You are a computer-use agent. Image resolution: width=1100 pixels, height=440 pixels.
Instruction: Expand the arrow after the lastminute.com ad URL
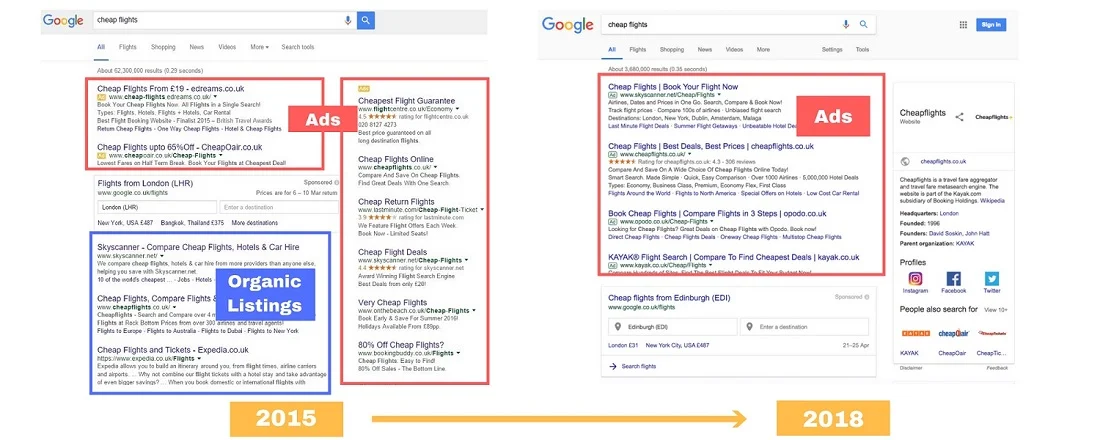click(482, 210)
